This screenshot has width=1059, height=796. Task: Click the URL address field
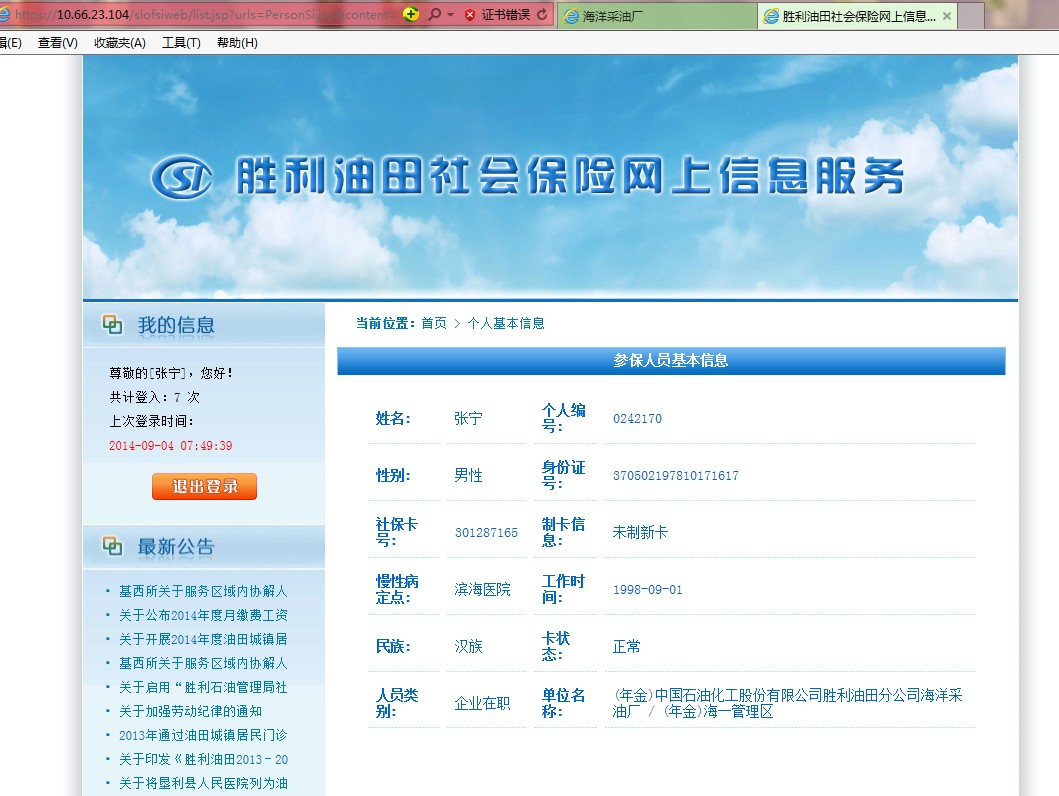click(200, 14)
